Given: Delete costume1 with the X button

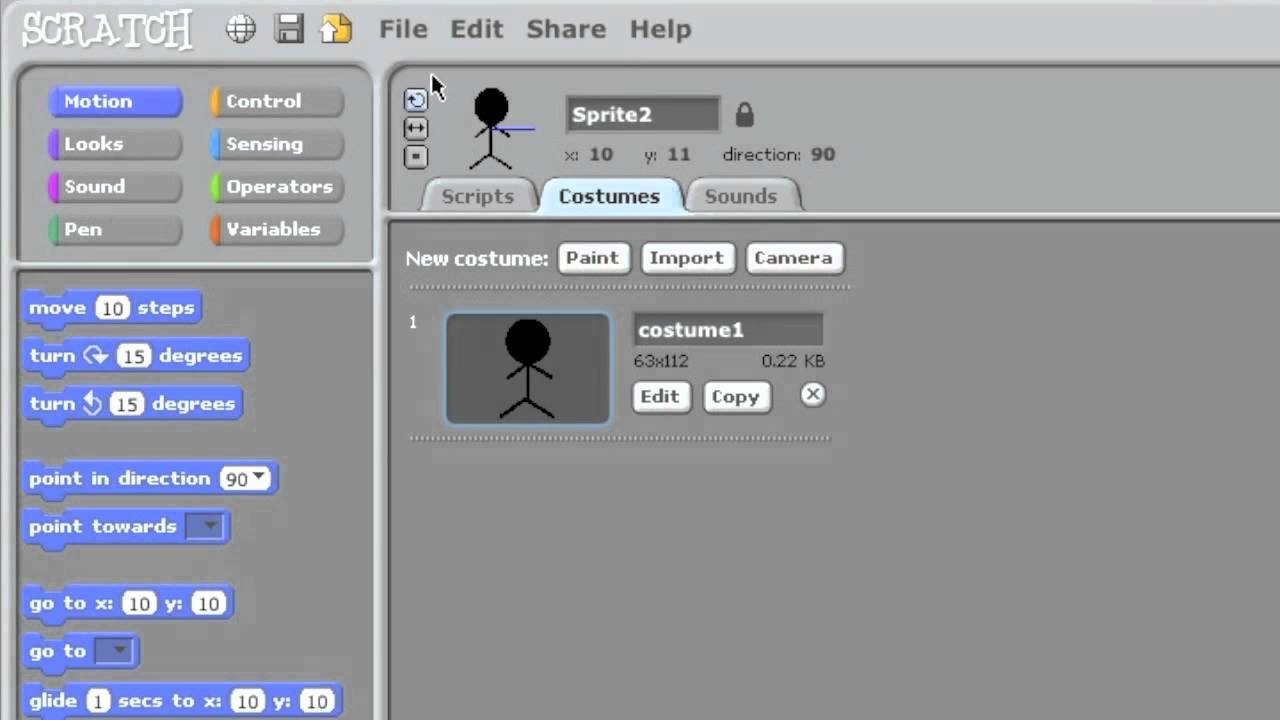Looking at the screenshot, I should pyautogui.click(x=813, y=394).
